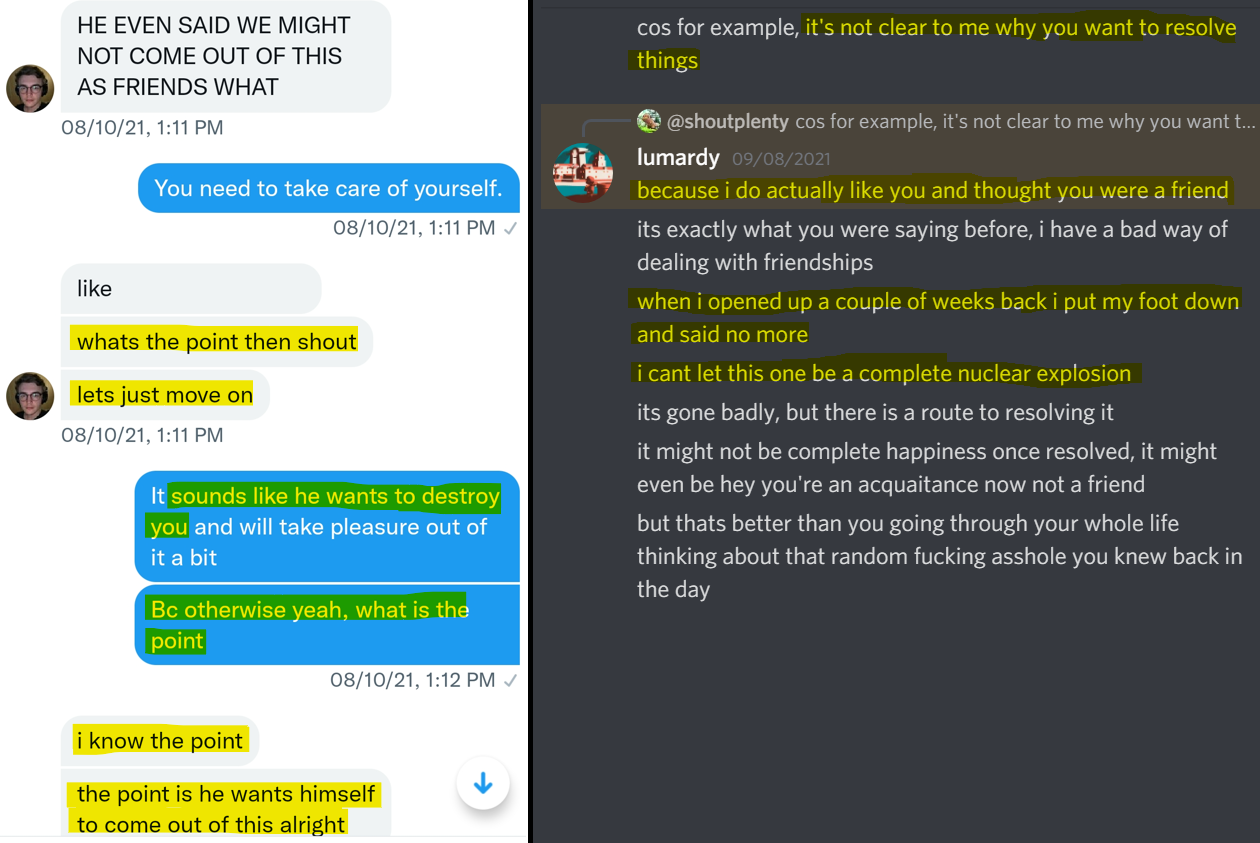Select 'You need to take care of yourself.' bubble

pyautogui.click(x=329, y=188)
